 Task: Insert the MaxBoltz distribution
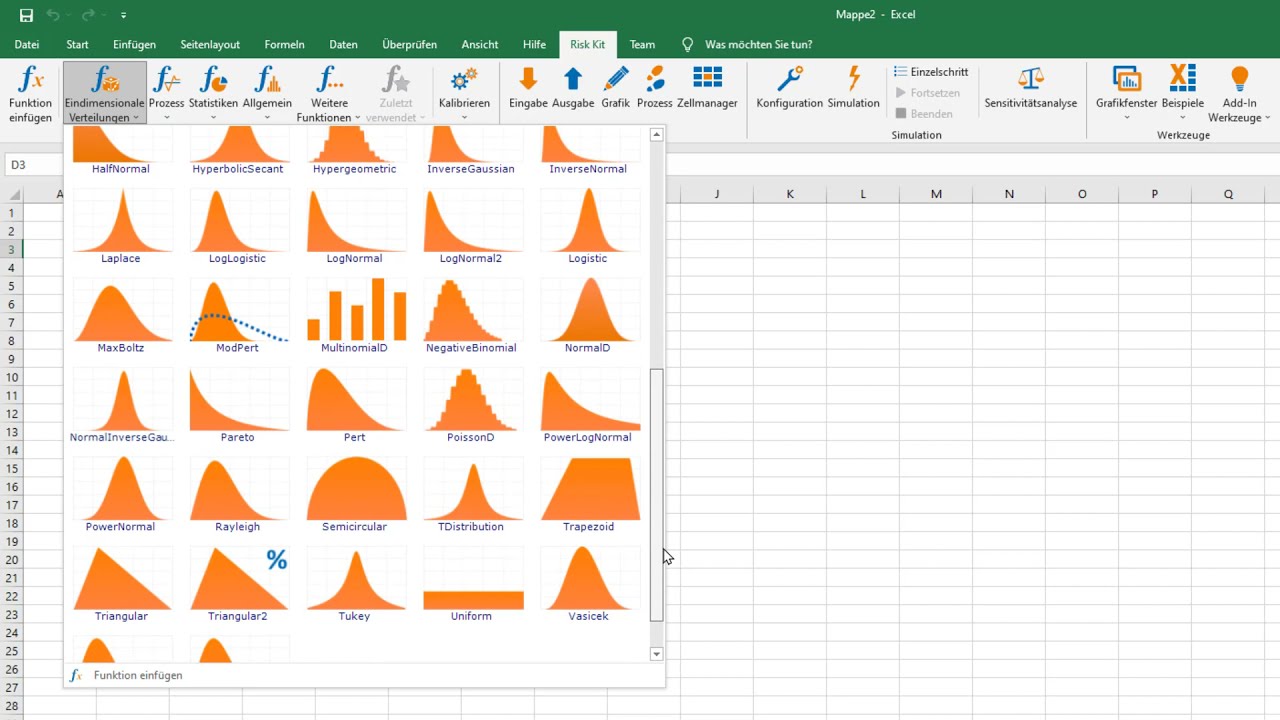point(121,317)
